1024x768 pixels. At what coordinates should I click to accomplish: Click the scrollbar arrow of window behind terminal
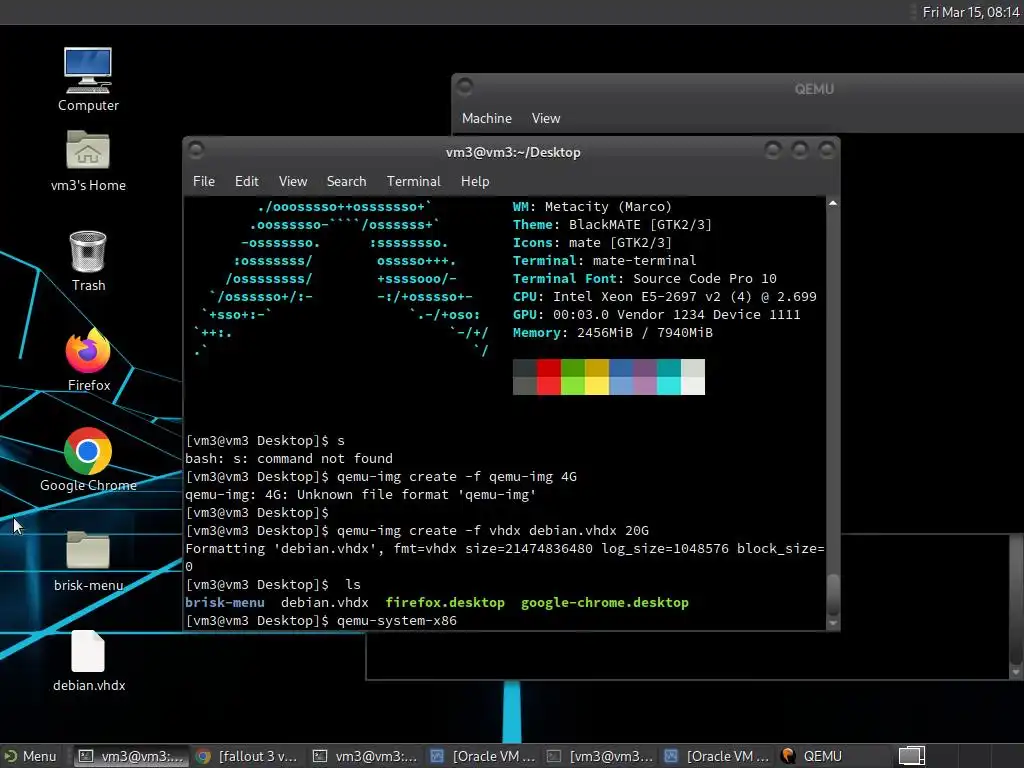click(1016, 672)
